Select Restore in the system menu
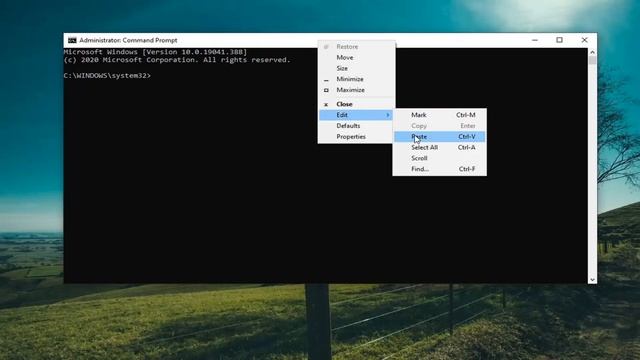 (356, 47)
